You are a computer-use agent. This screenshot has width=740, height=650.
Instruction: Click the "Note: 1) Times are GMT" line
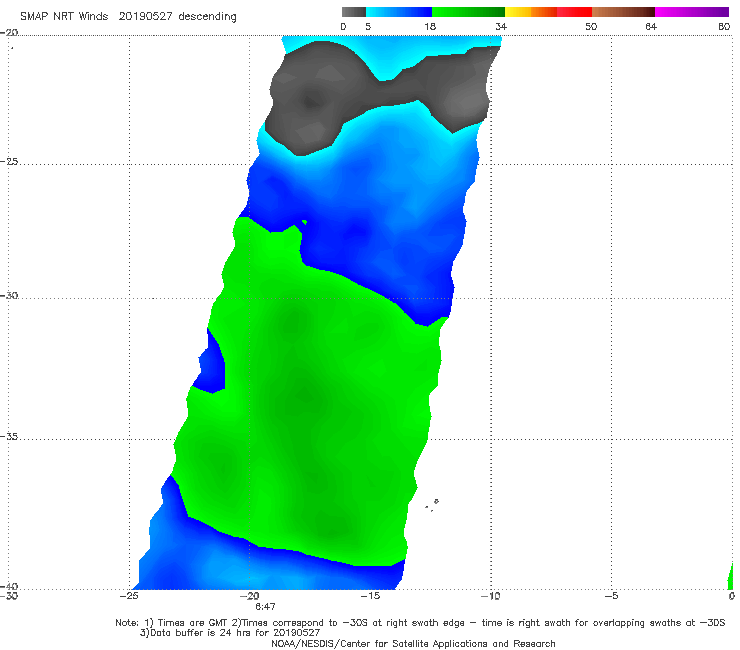click(420, 623)
